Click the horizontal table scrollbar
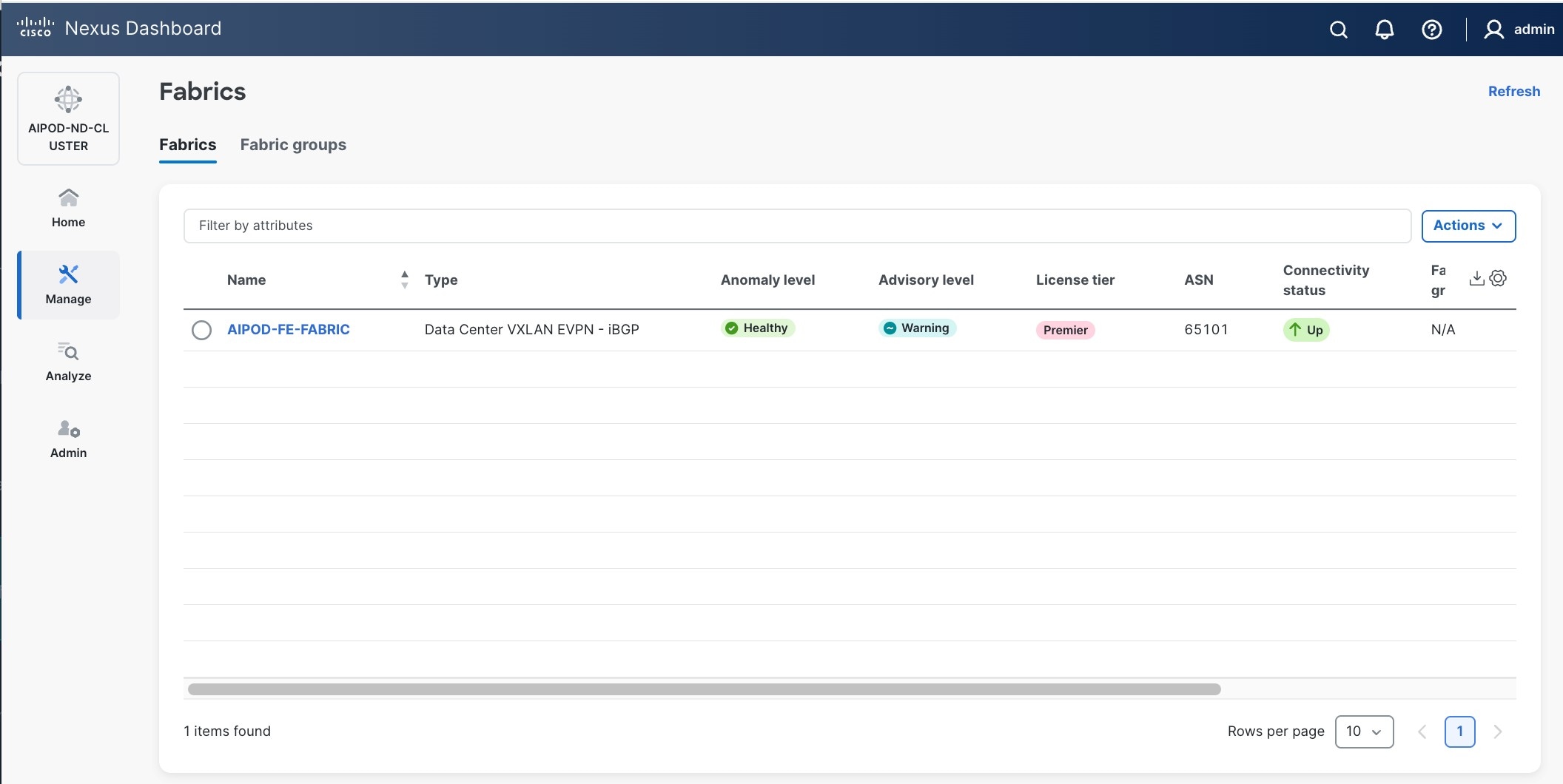Image resolution: width=1563 pixels, height=784 pixels. pos(704,689)
